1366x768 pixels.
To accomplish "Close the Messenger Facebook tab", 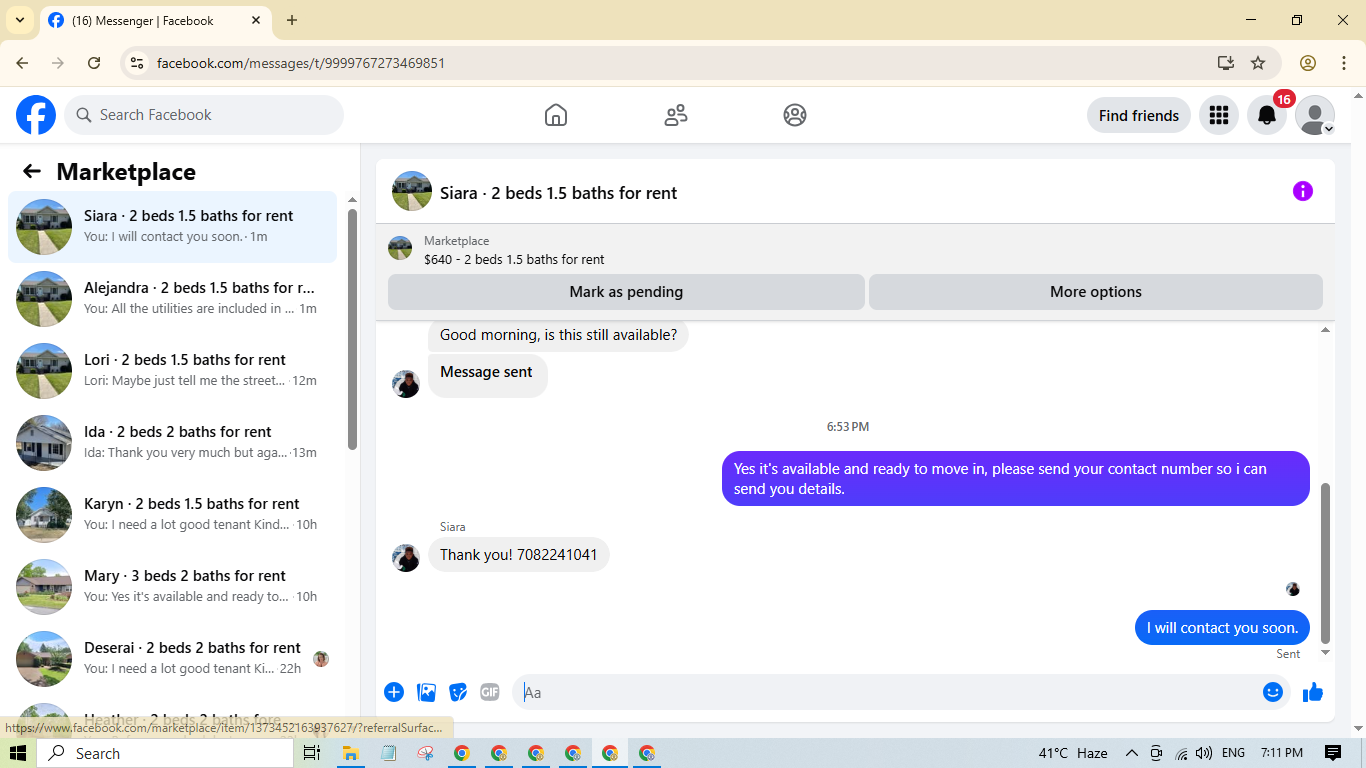I will 256,20.
